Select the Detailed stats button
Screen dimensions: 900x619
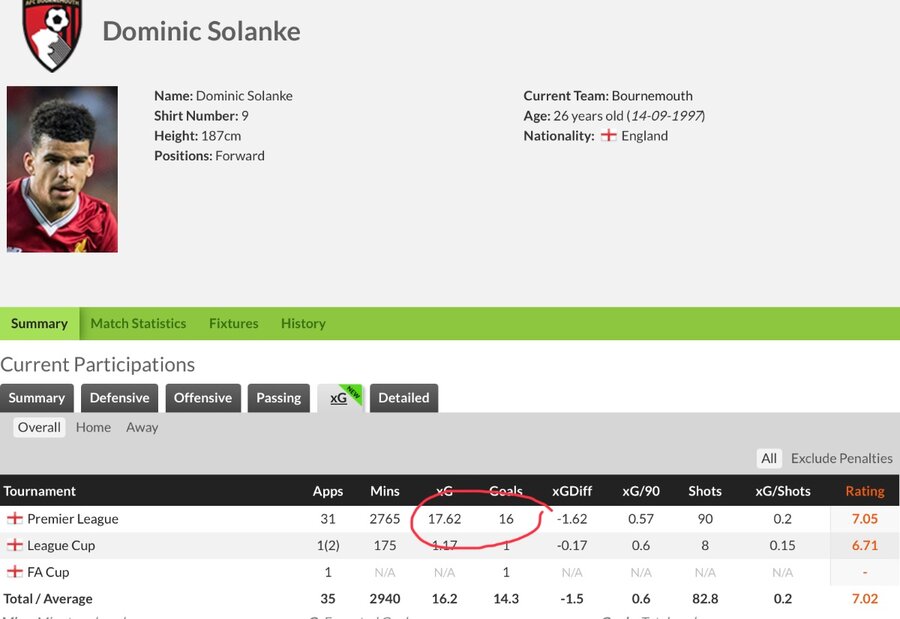[x=404, y=398]
